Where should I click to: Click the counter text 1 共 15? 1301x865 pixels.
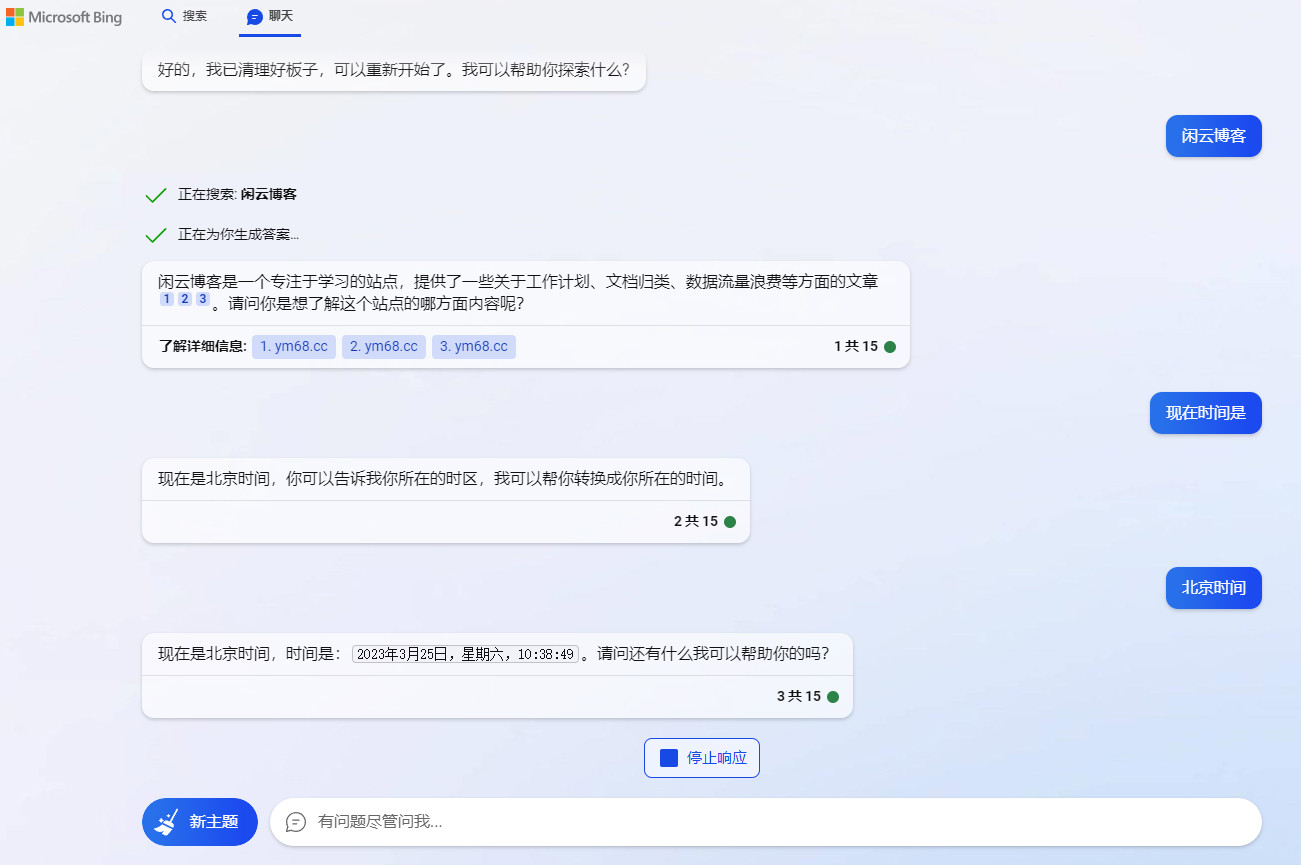pos(856,347)
